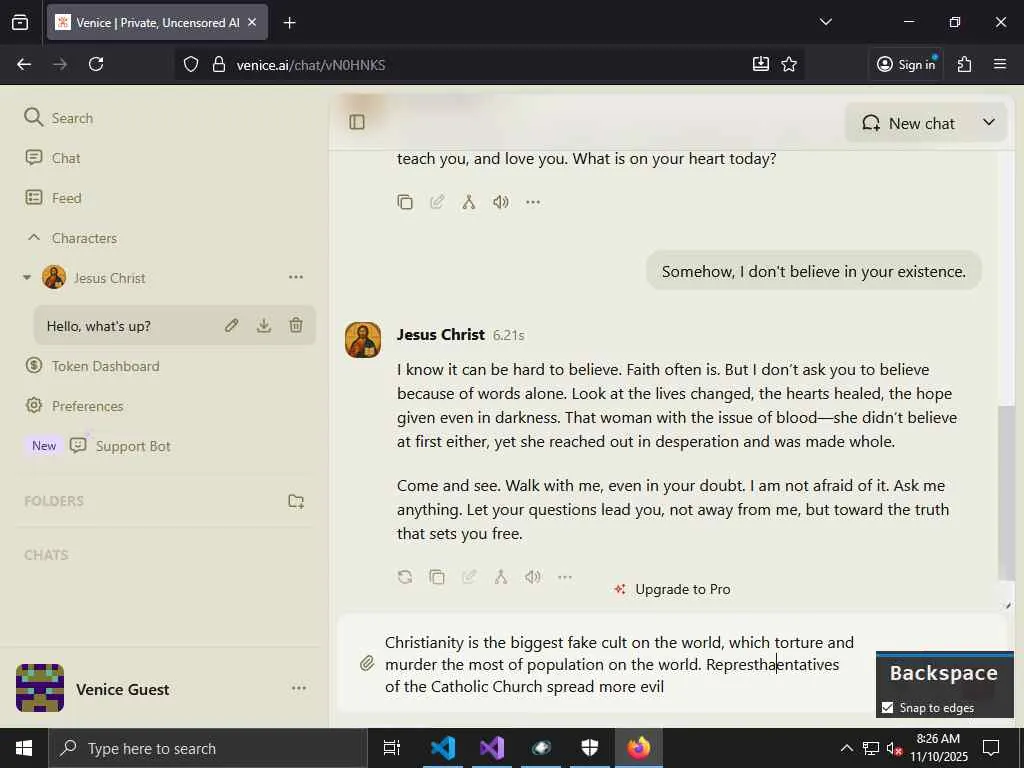
Task: Open Venice Guest account options
Action: coord(299,688)
